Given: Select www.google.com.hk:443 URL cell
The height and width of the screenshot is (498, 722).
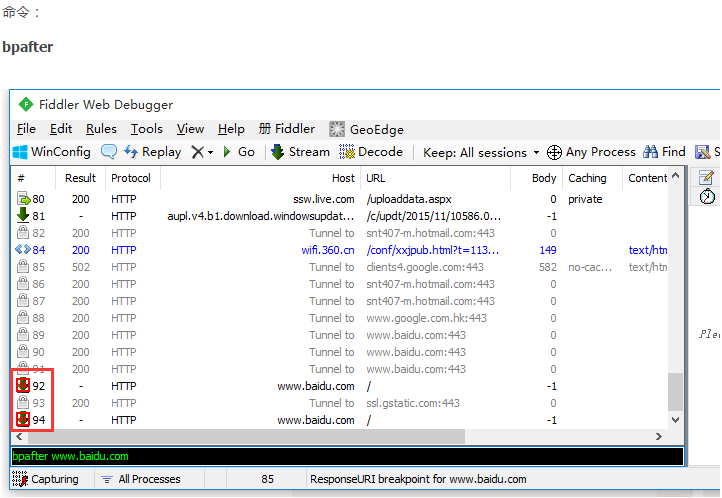Looking at the screenshot, I should point(426,318).
